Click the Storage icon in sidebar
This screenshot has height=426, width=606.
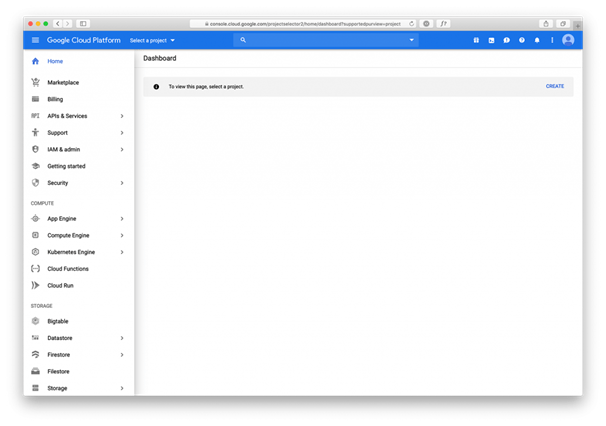pyautogui.click(x=36, y=388)
